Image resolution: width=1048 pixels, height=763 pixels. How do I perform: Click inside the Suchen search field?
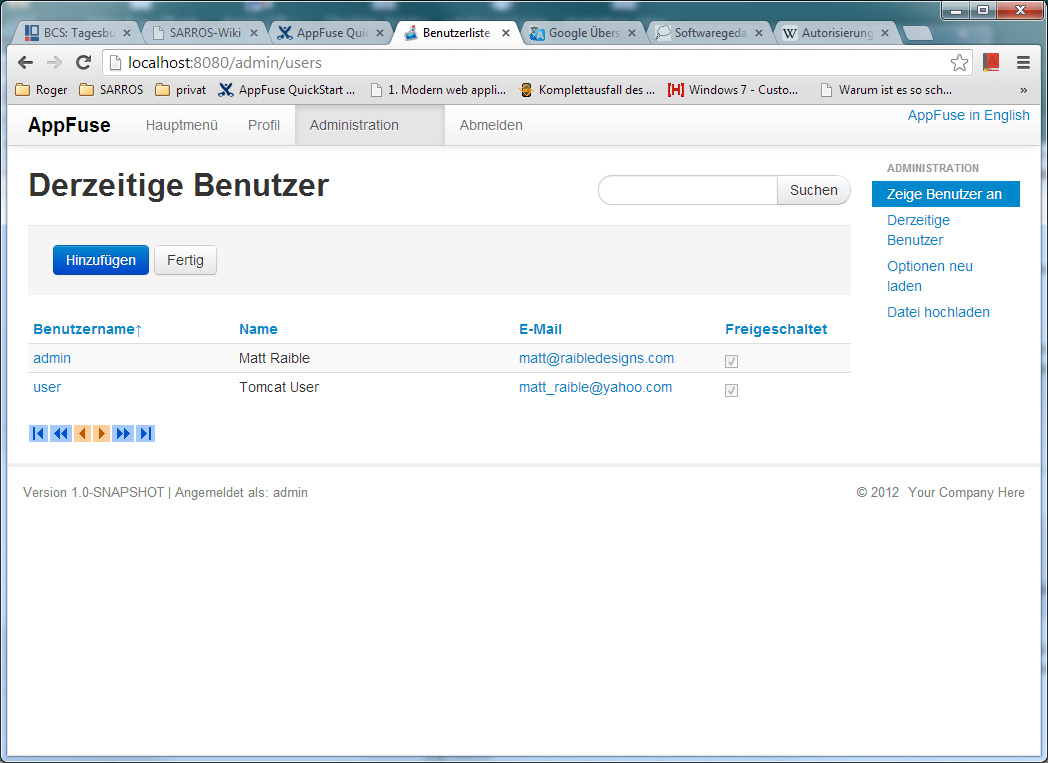click(x=687, y=190)
